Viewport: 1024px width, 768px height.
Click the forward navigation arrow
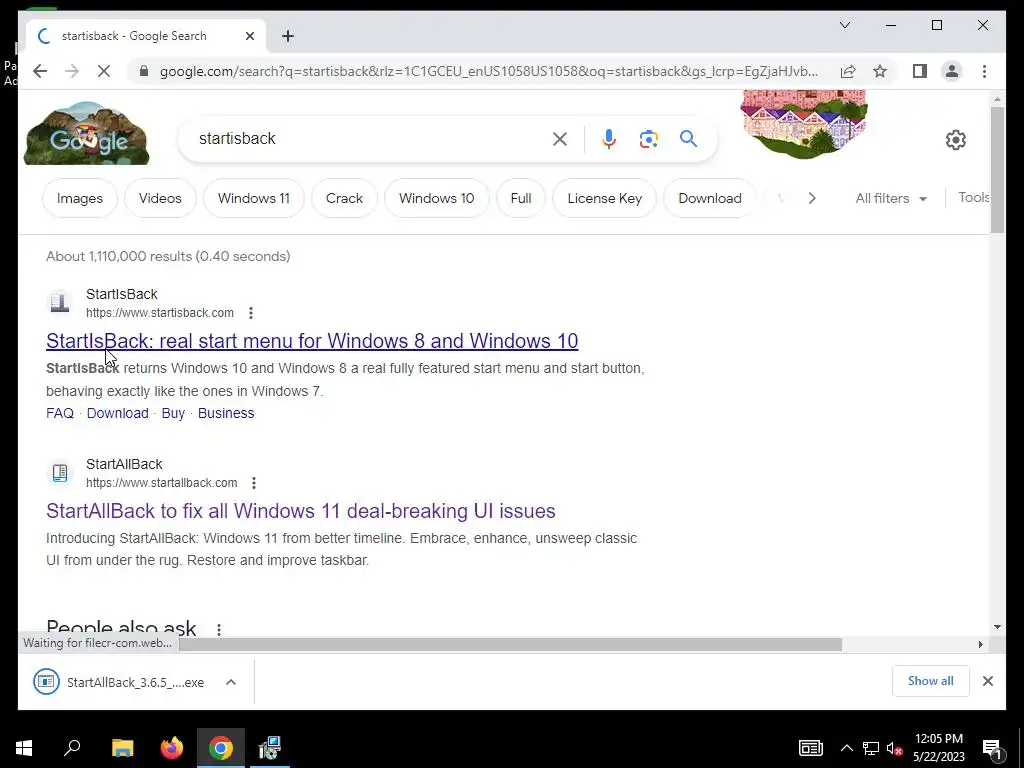pyautogui.click(x=72, y=71)
